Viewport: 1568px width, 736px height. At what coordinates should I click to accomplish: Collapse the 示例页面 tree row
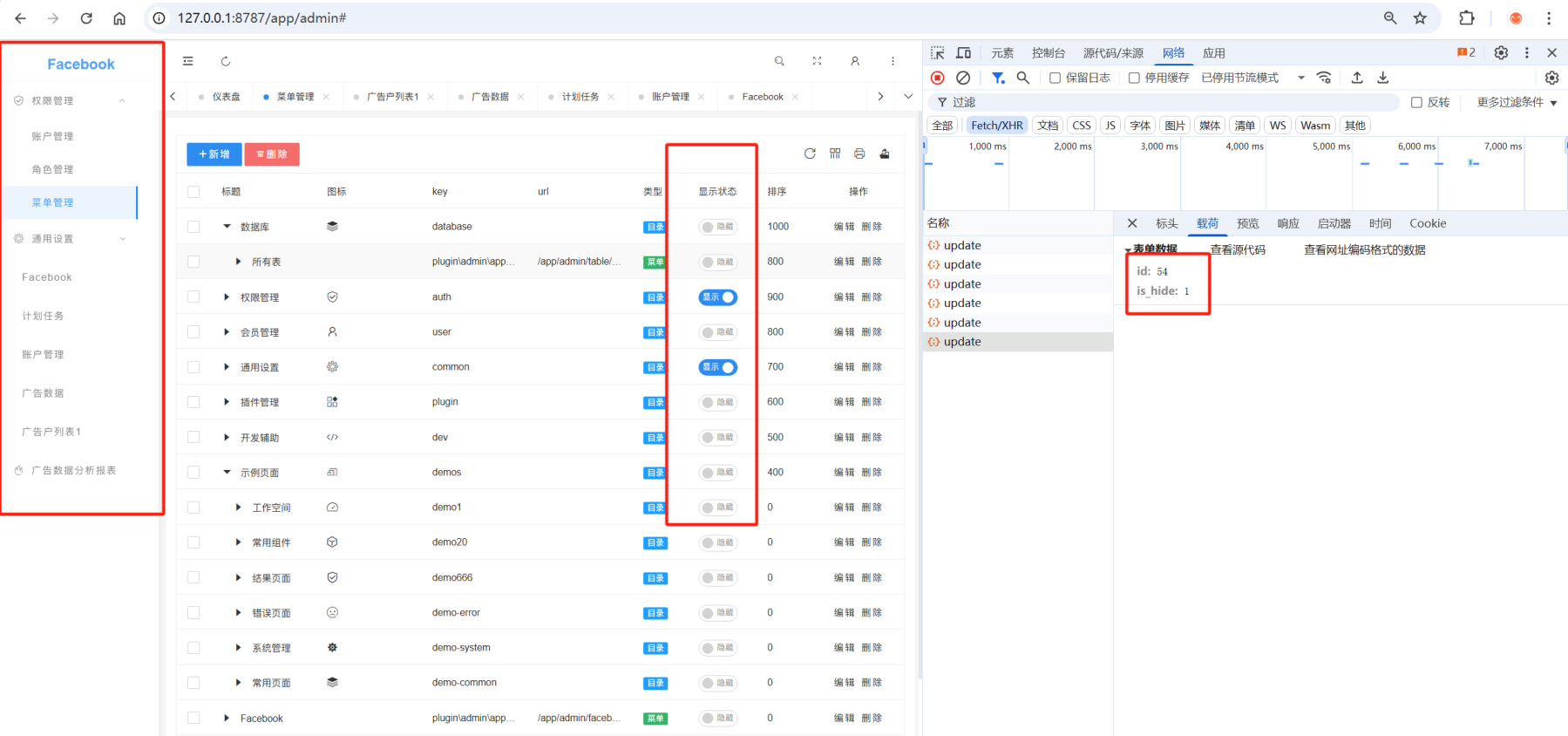click(x=227, y=473)
